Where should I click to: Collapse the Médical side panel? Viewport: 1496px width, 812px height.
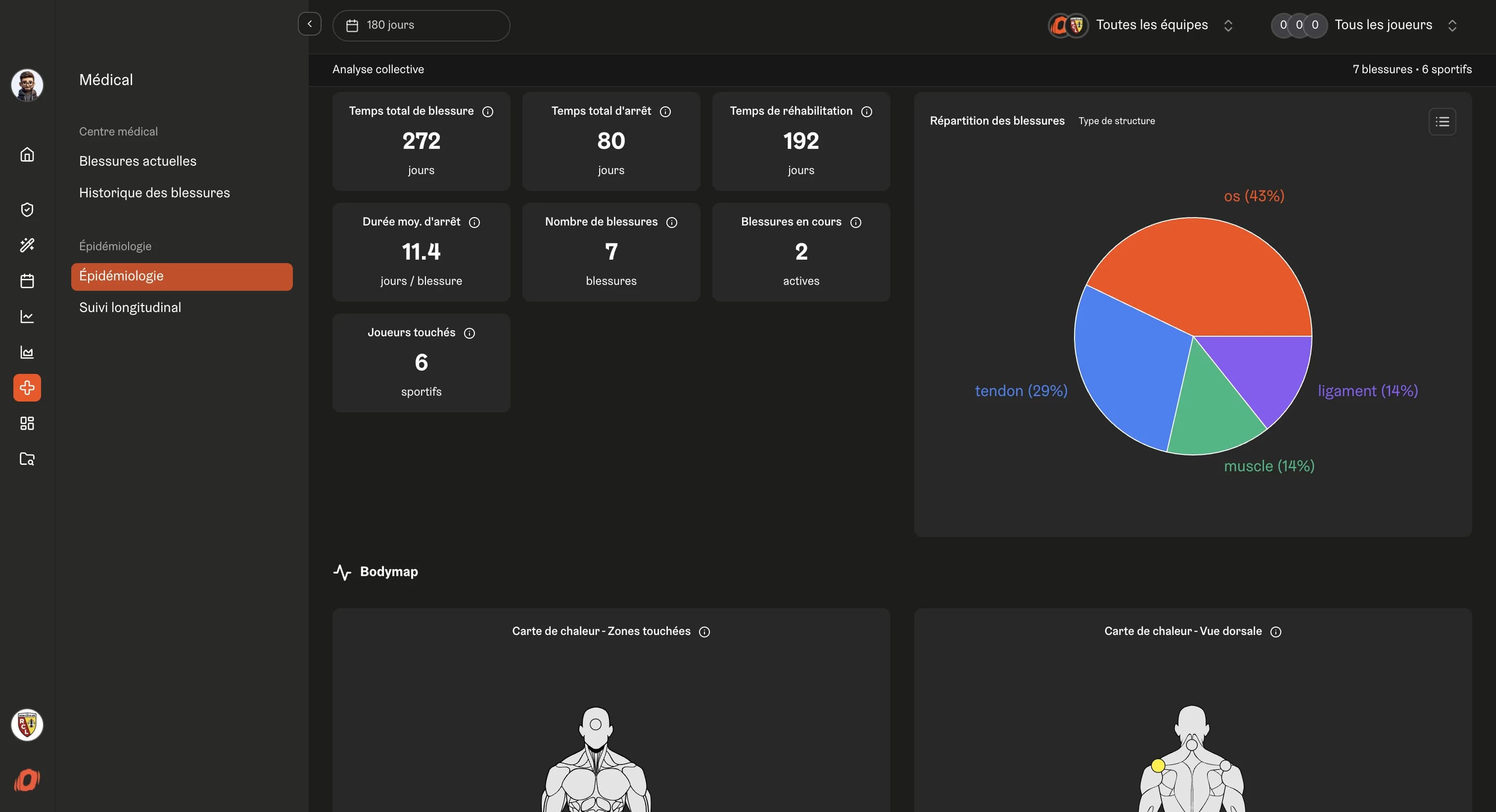pos(310,24)
